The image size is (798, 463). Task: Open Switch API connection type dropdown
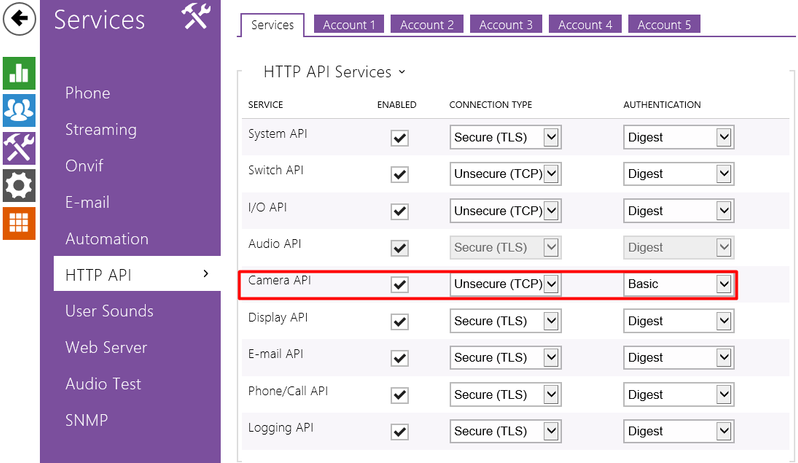(x=504, y=174)
